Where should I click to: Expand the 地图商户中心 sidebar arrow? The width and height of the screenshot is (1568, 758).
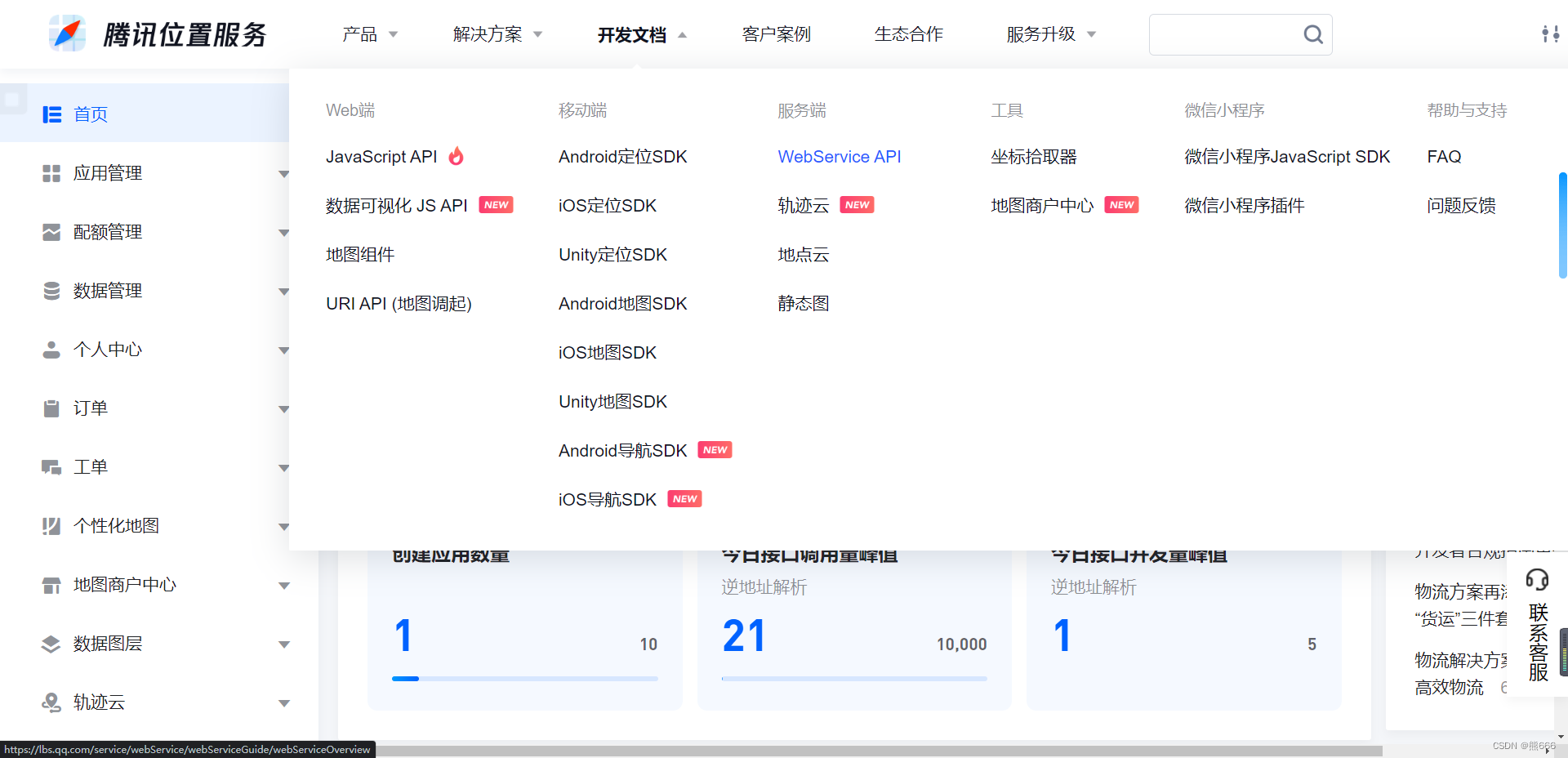pos(284,586)
